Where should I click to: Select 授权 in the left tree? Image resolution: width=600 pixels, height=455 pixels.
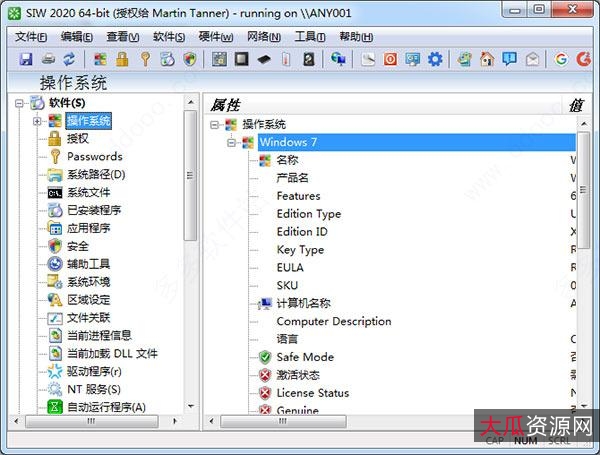click(78, 139)
